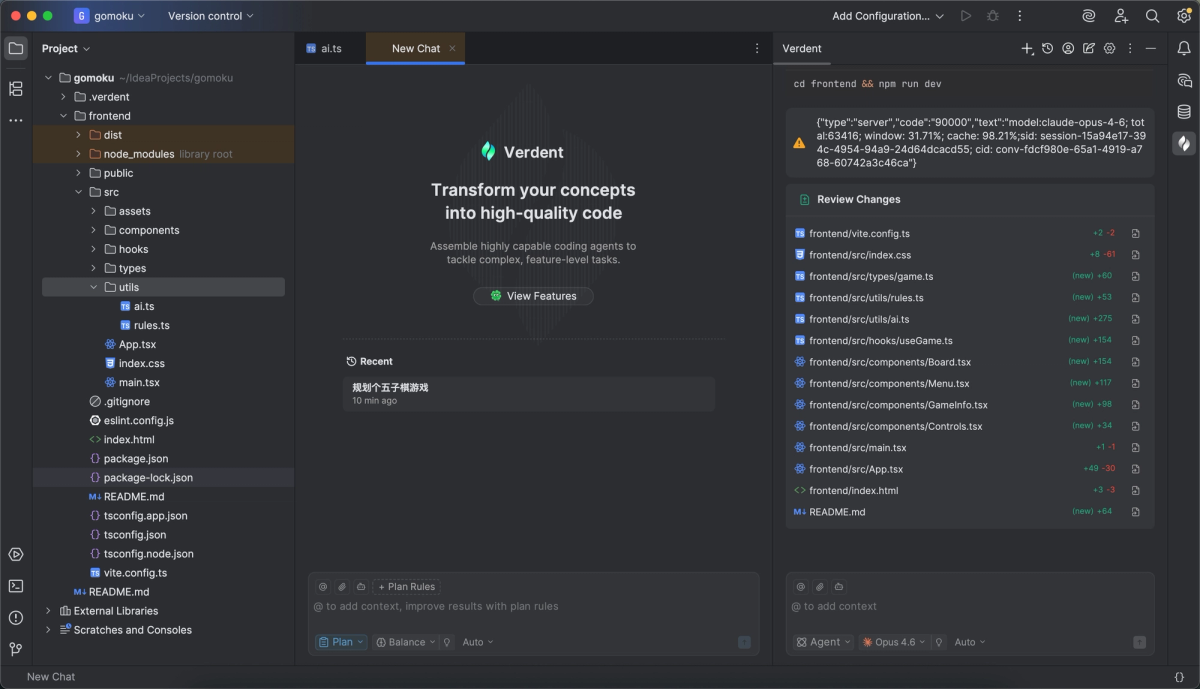Open IDE settings gear in title bar
This screenshot has width=1200, height=689.
[x=1183, y=16]
